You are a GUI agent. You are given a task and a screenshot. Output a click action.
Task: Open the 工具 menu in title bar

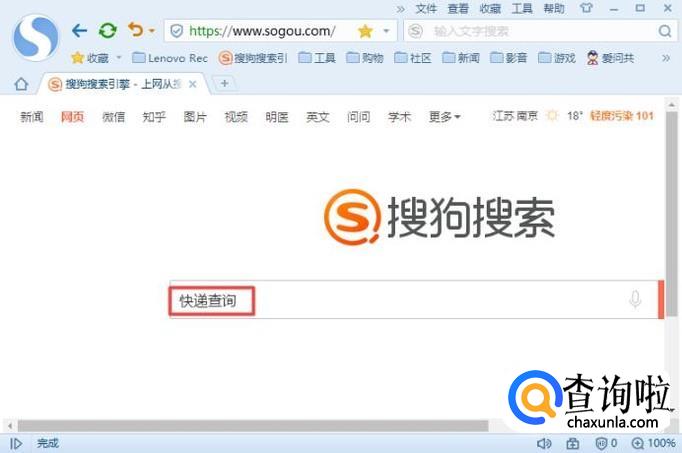[522, 8]
